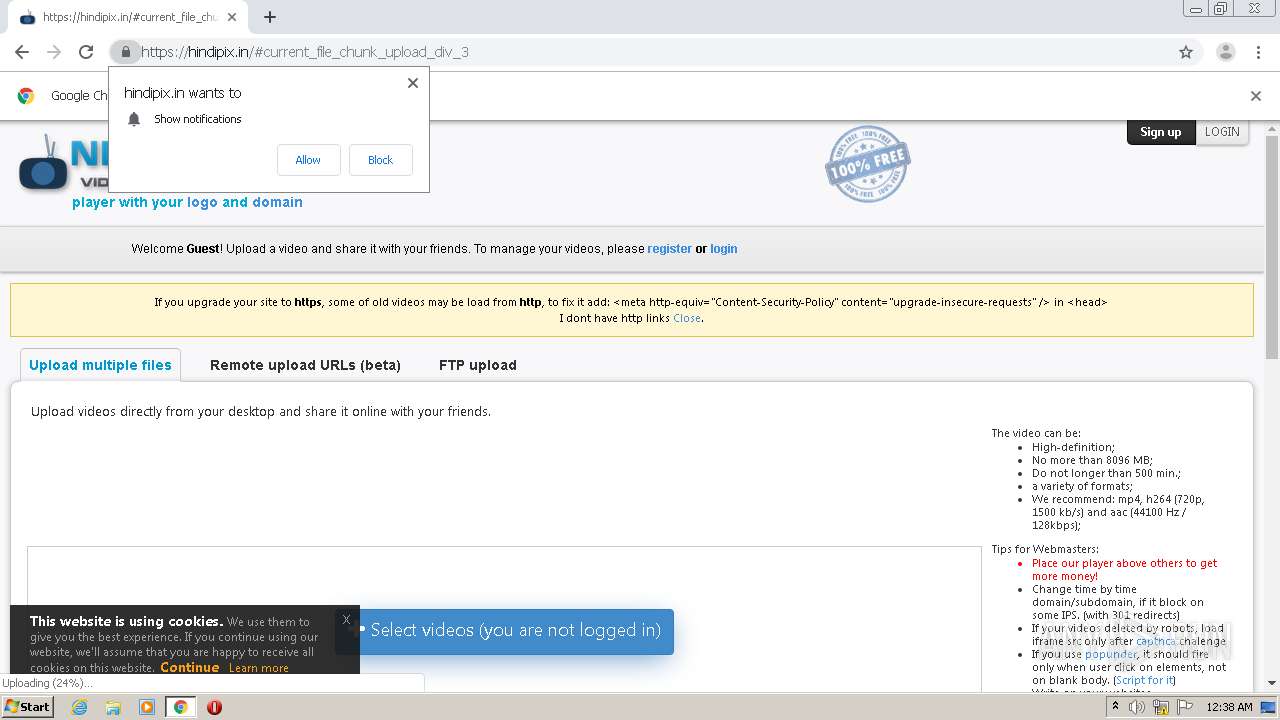Dismiss the Google Chrome info bar
Image resolution: width=1280 pixels, height=720 pixels.
pyautogui.click(x=1256, y=96)
